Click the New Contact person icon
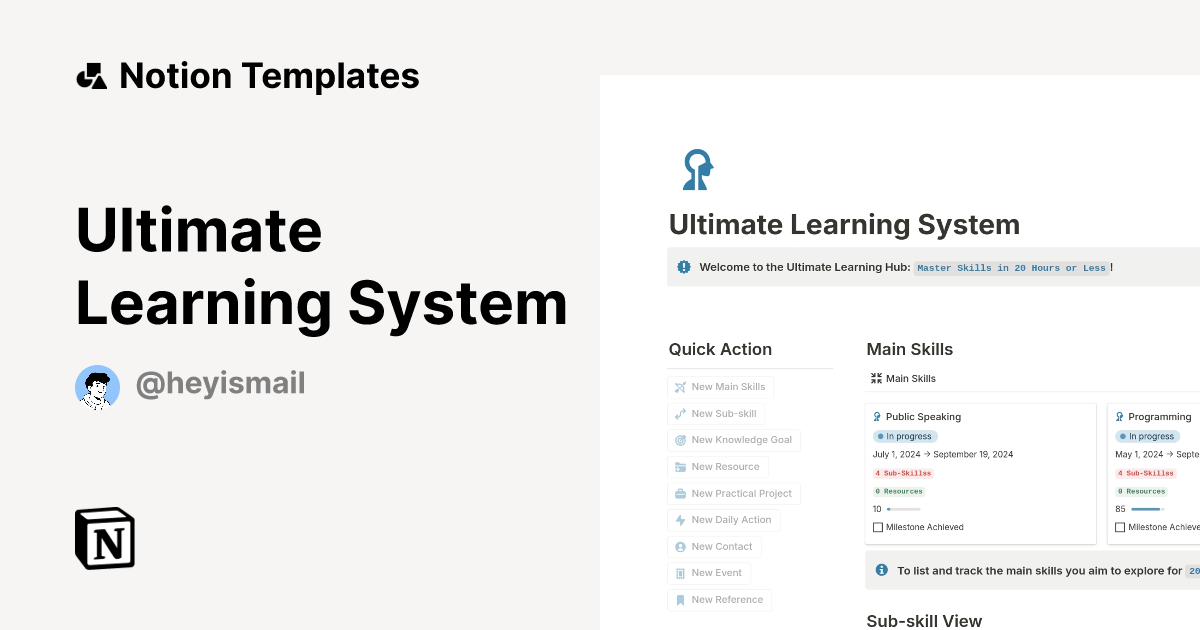Viewport: 1200px width, 630px height. pyautogui.click(x=682, y=546)
